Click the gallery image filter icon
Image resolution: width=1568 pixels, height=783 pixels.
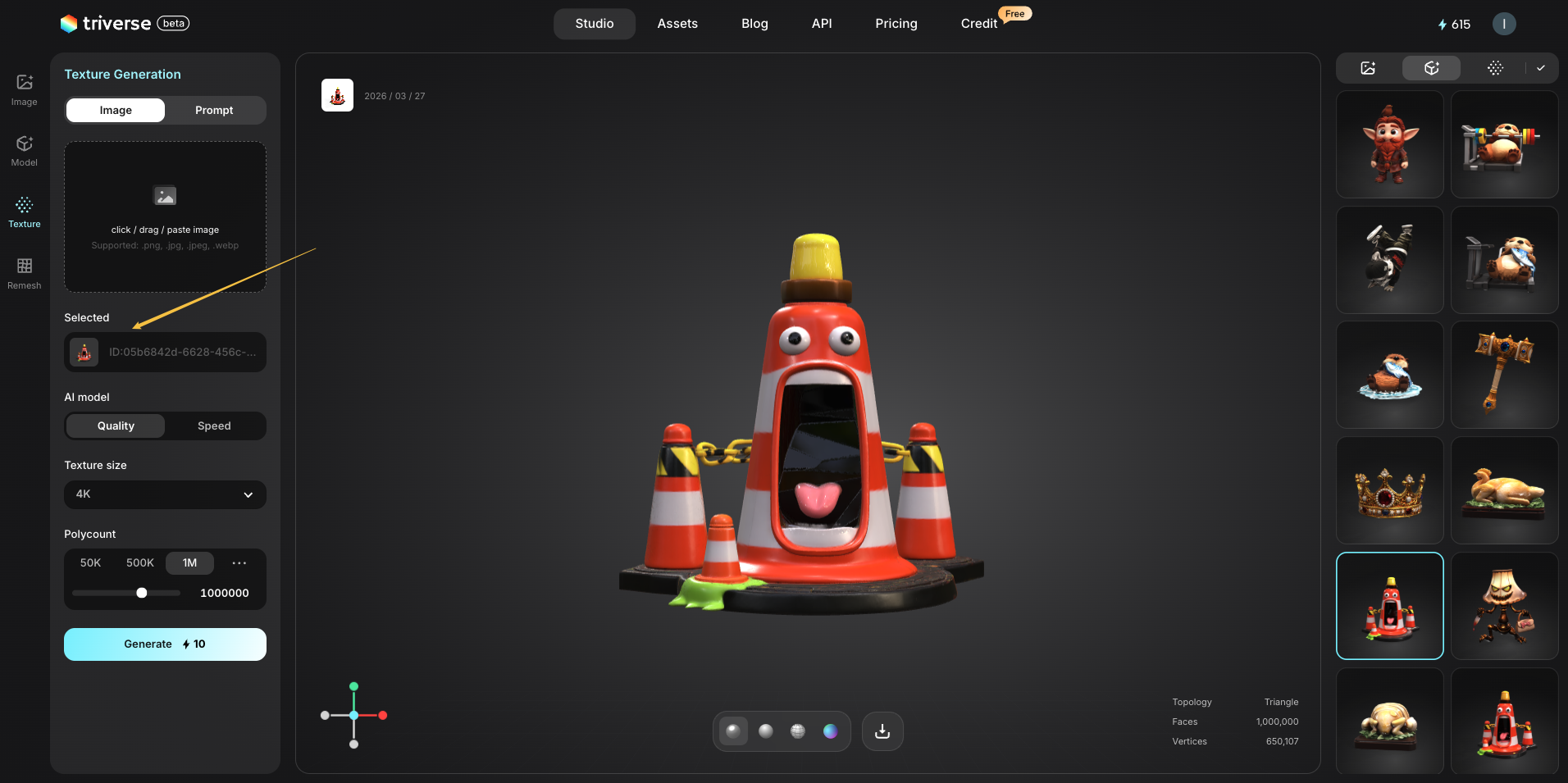coord(1368,68)
